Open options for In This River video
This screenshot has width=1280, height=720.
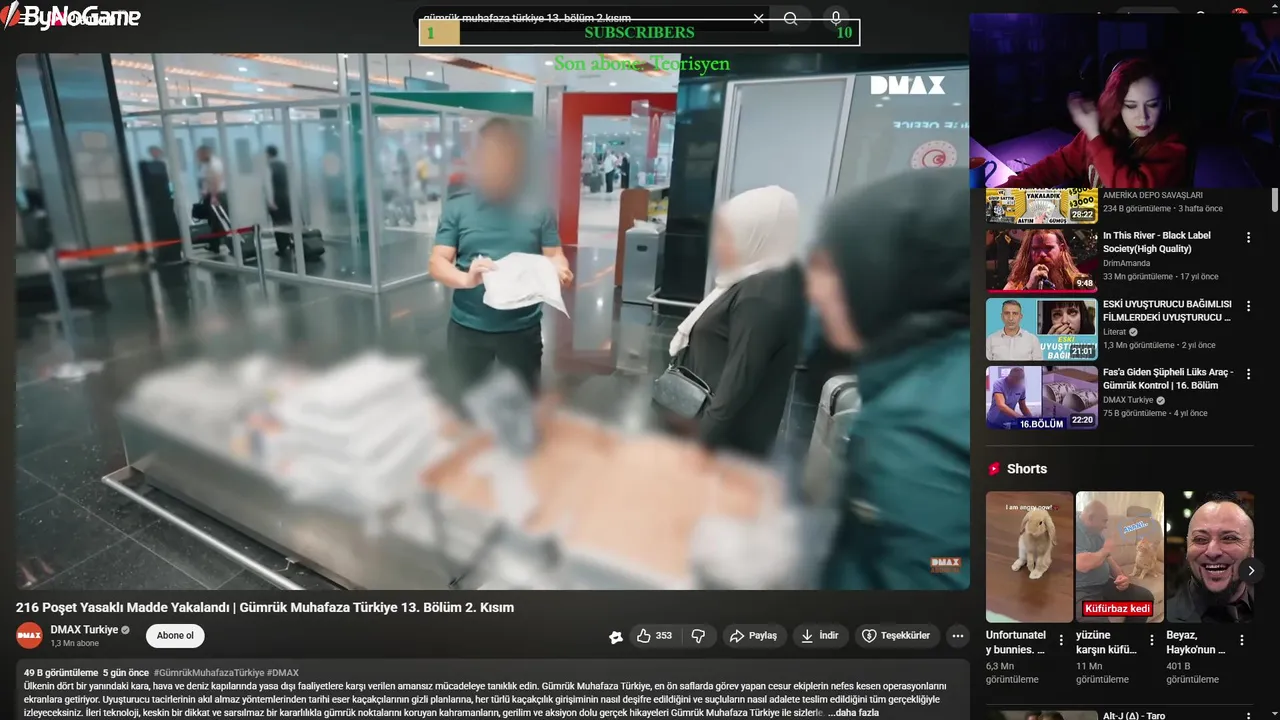(1248, 238)
